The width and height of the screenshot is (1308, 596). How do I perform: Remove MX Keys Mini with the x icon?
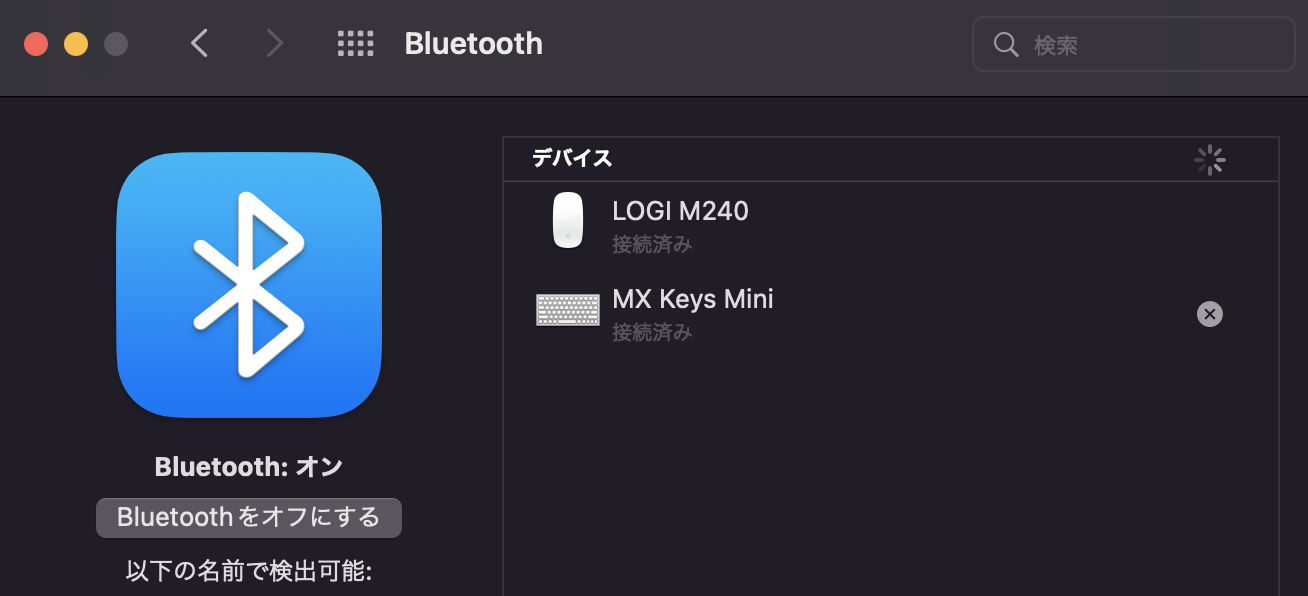pyautogui.click(x=1210, y=314)
